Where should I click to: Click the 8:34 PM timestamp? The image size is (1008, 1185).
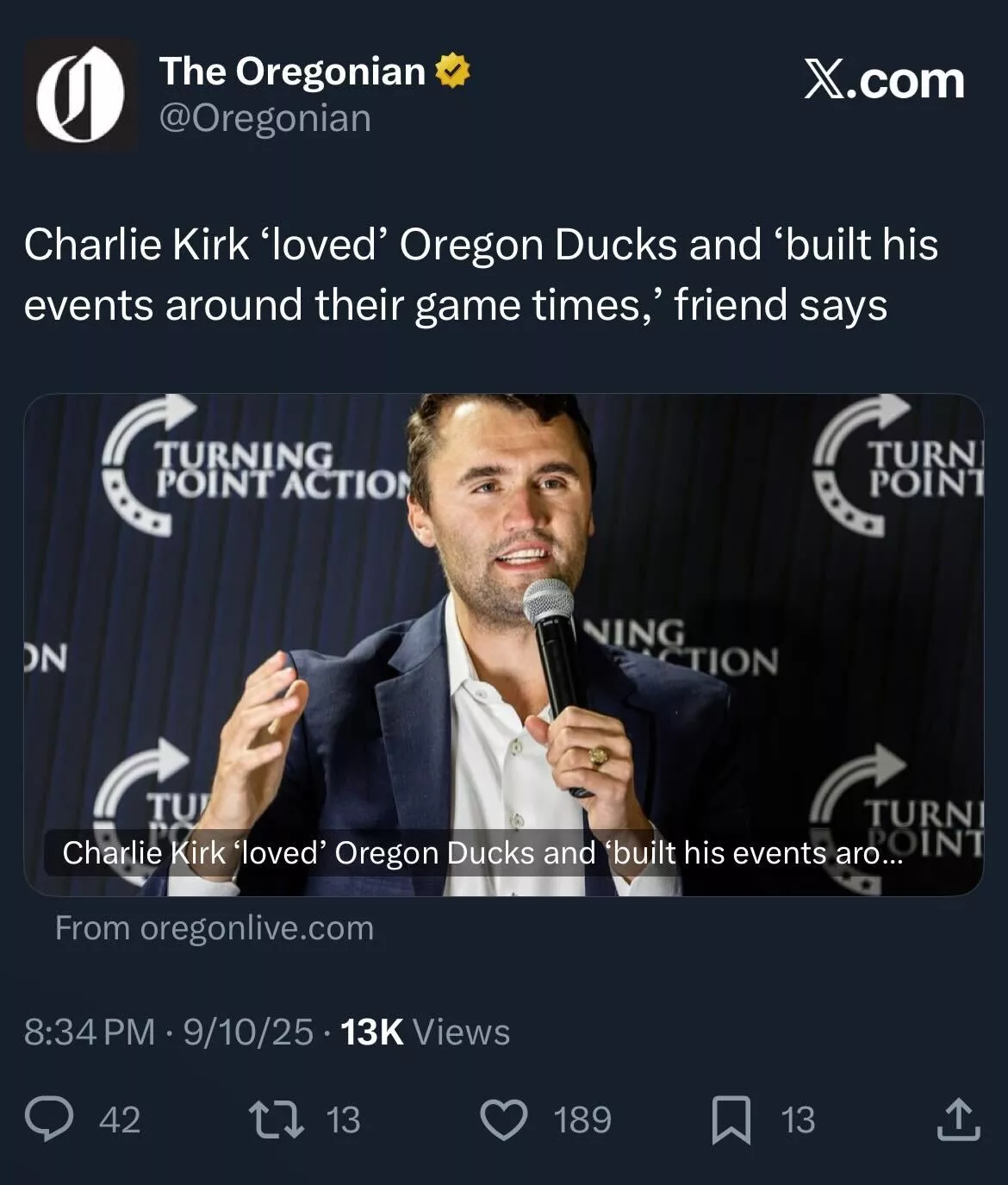(90, 1032)
